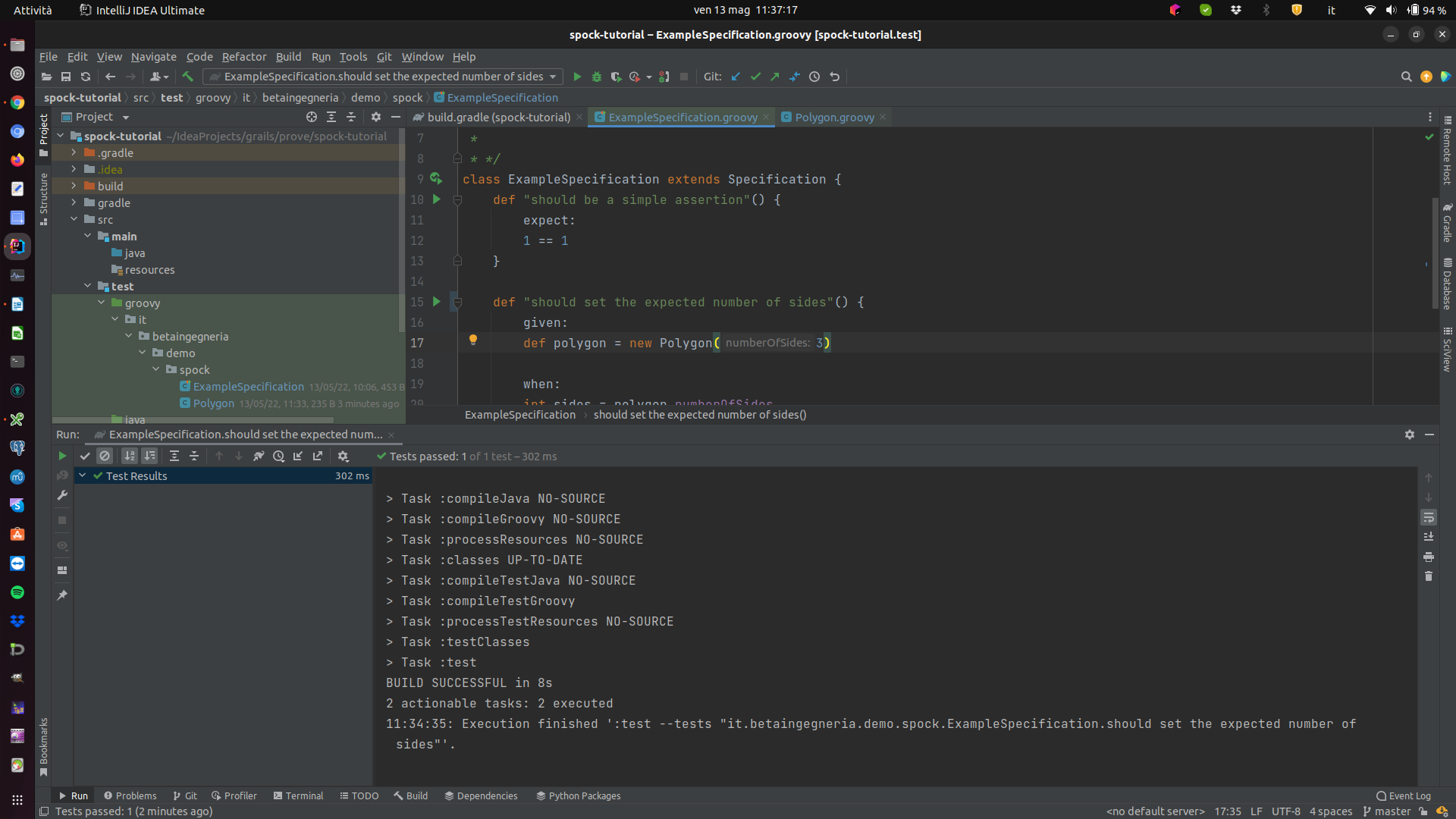
Task: Switch to the Polygon.groovy editor tab
Action: [x=834, y=117]
